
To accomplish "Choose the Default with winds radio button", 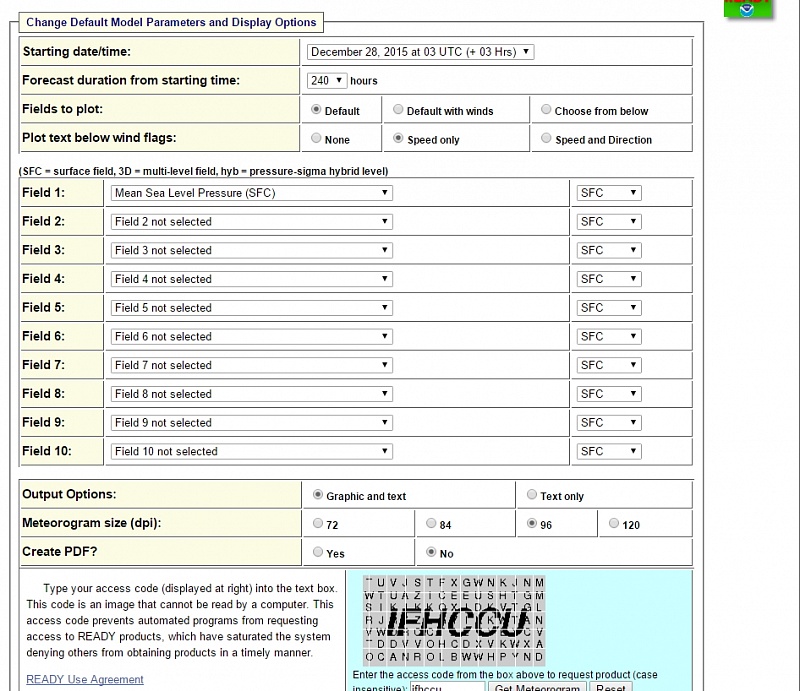I will 398,110.
